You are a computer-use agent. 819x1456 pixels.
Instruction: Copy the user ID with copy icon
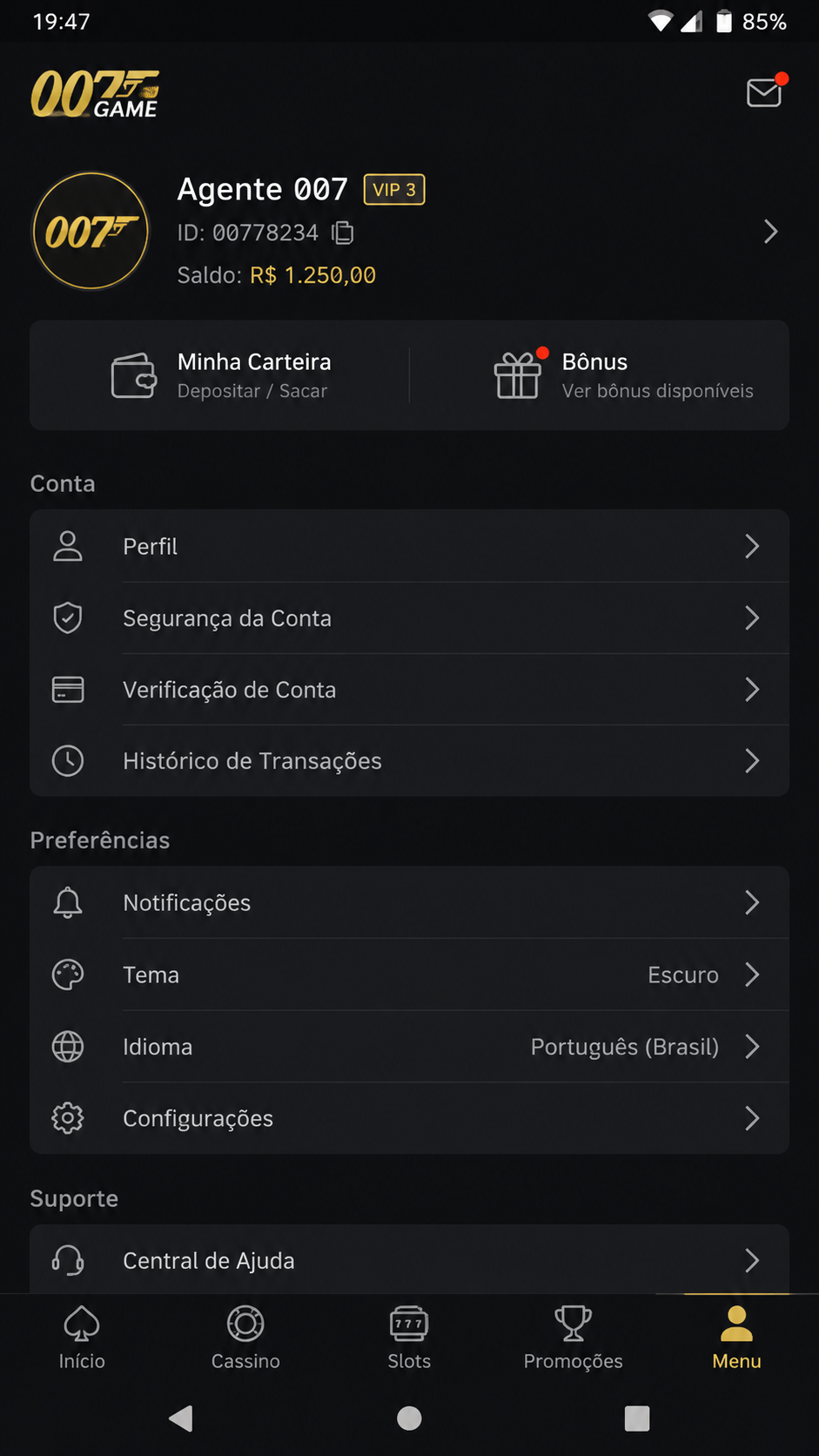pyautogui.click(x=343, y=233)
